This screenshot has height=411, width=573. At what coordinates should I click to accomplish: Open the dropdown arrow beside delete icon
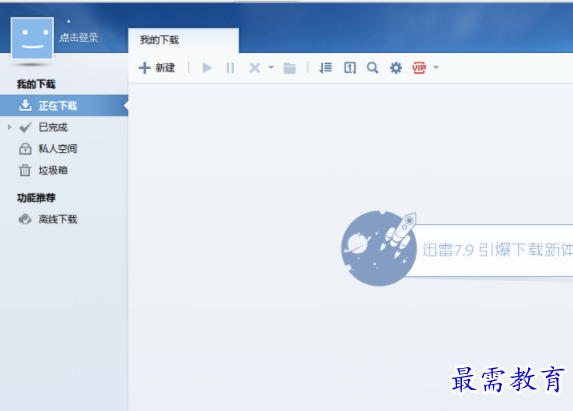coord(271,67)
